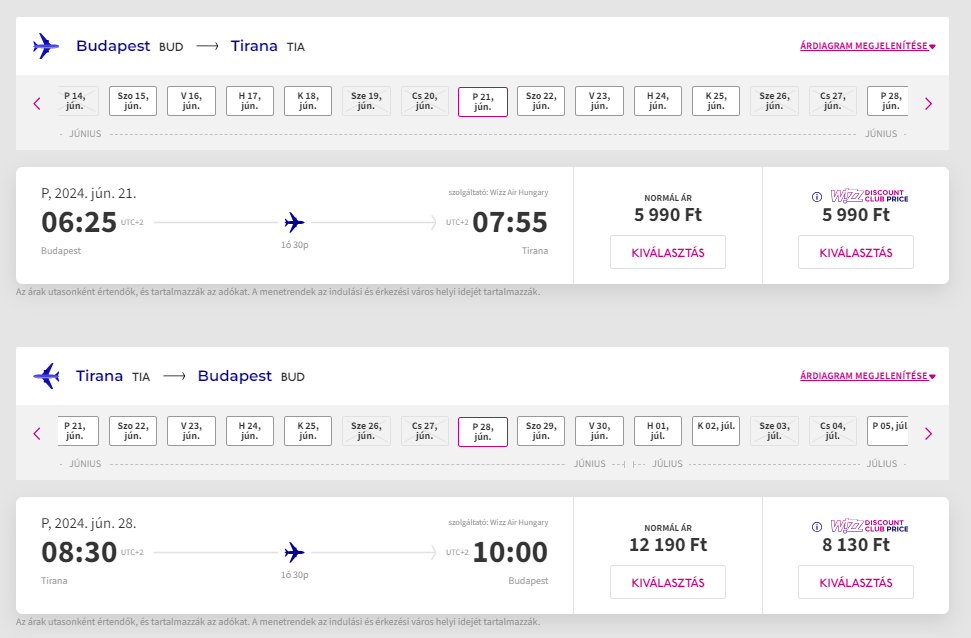Click previous dates arrow for Budapest–Tirana flight

[37, 103]
